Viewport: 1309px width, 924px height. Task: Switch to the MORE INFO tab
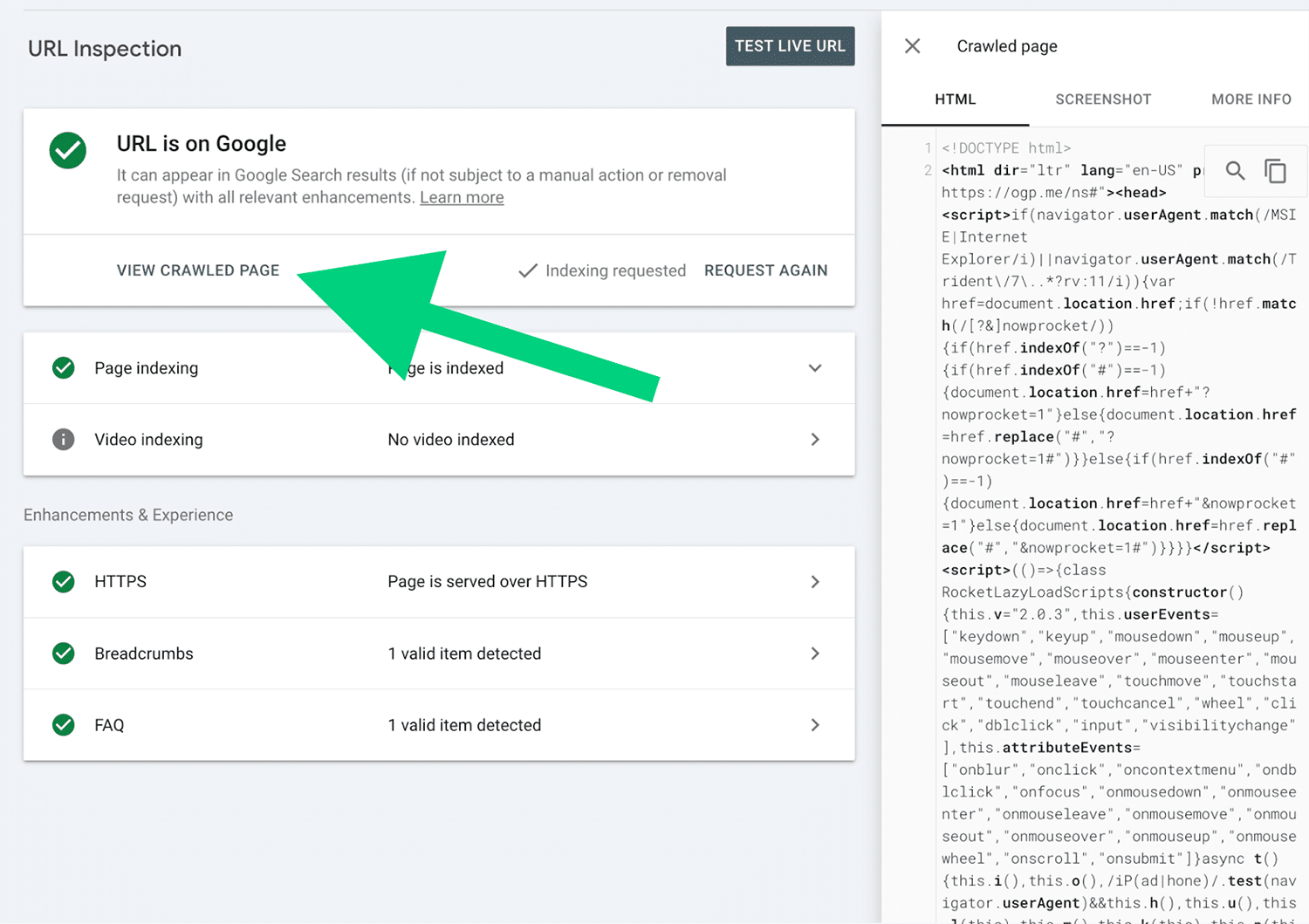(x=1251, y=99)
